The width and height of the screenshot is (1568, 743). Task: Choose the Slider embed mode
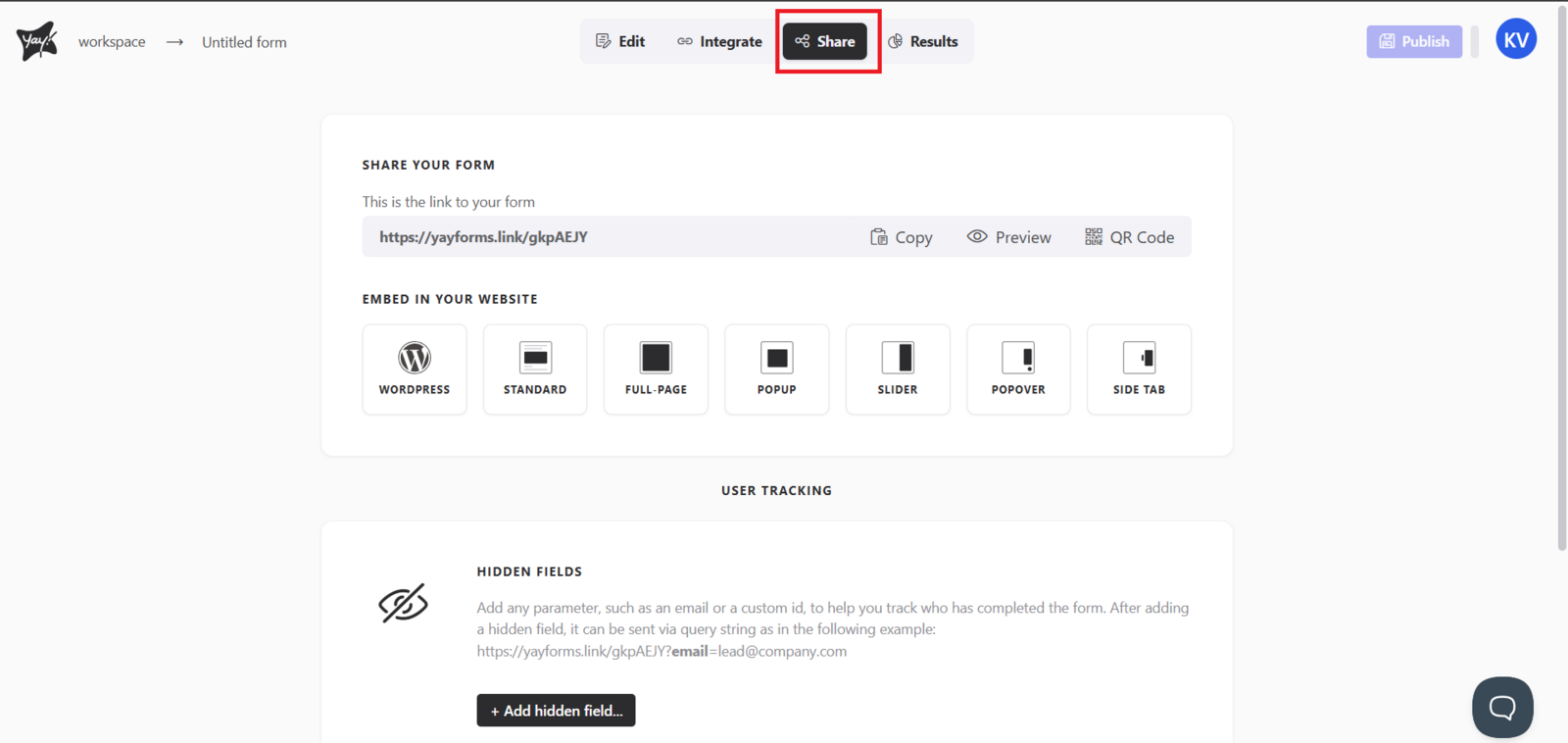(x=898, y=370)
